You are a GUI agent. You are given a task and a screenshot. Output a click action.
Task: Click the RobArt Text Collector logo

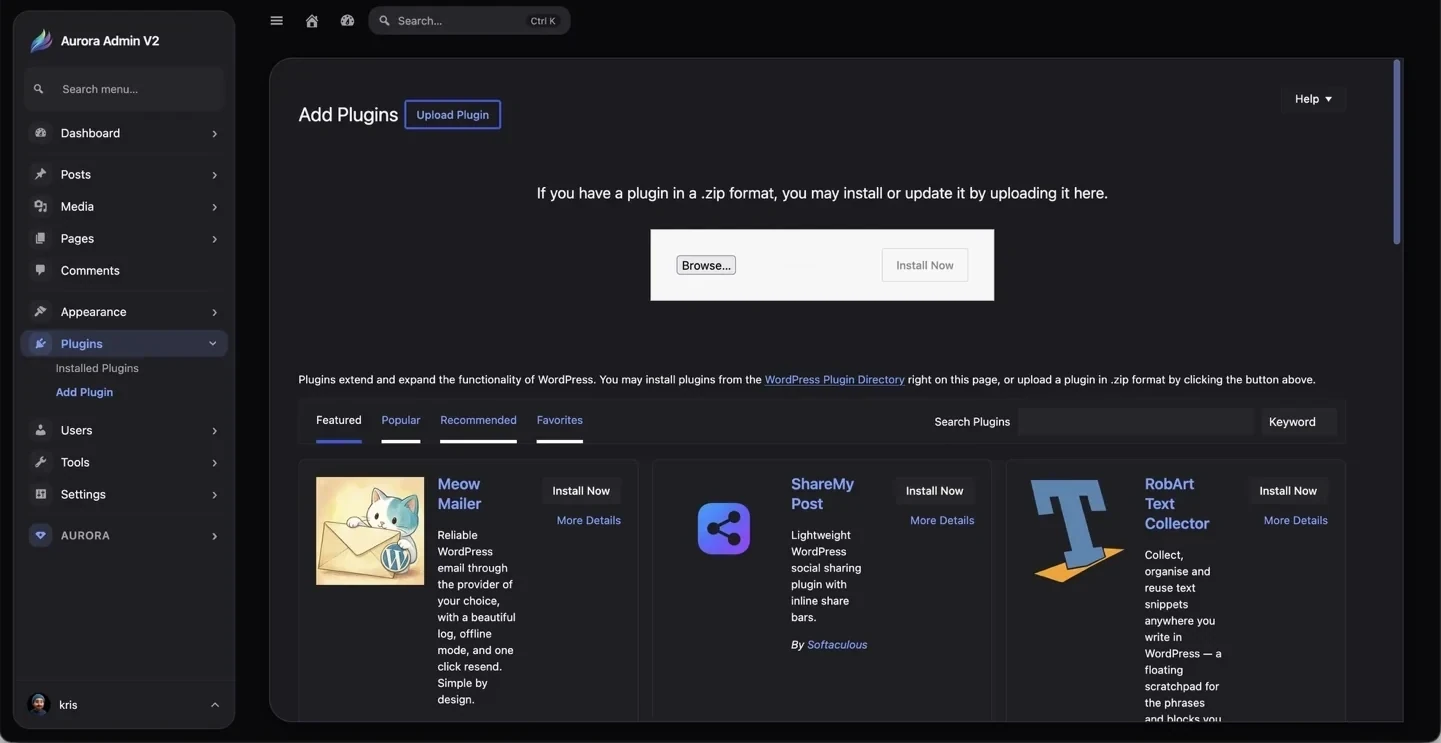1077,530
